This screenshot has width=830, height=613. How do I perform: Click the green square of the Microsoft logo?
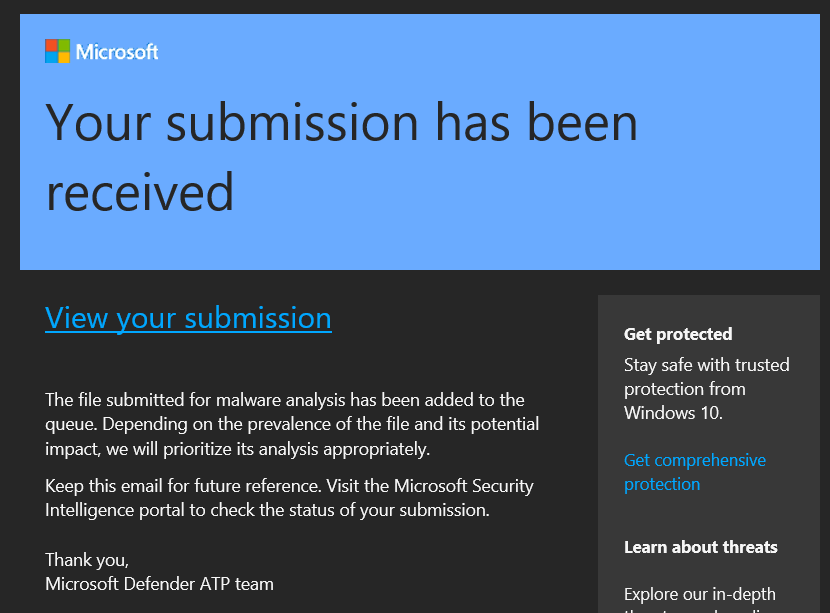[64, 45]
